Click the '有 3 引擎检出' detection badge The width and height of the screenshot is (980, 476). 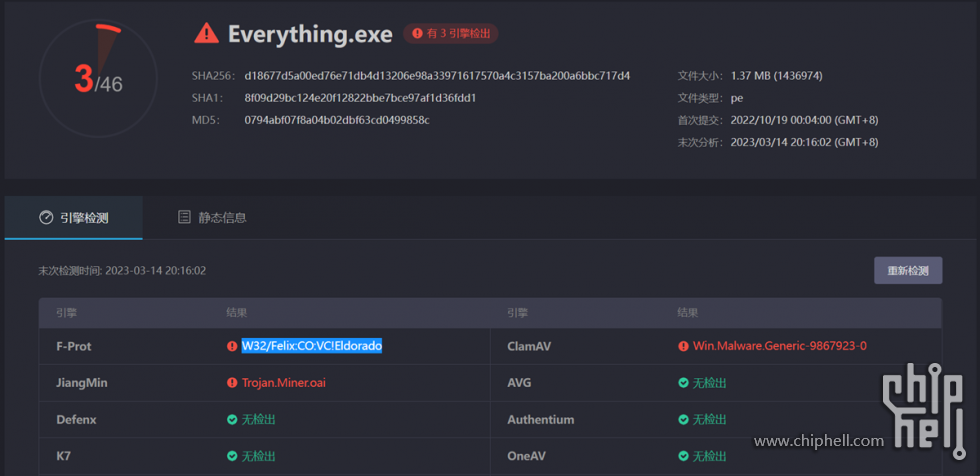[451, 34]
